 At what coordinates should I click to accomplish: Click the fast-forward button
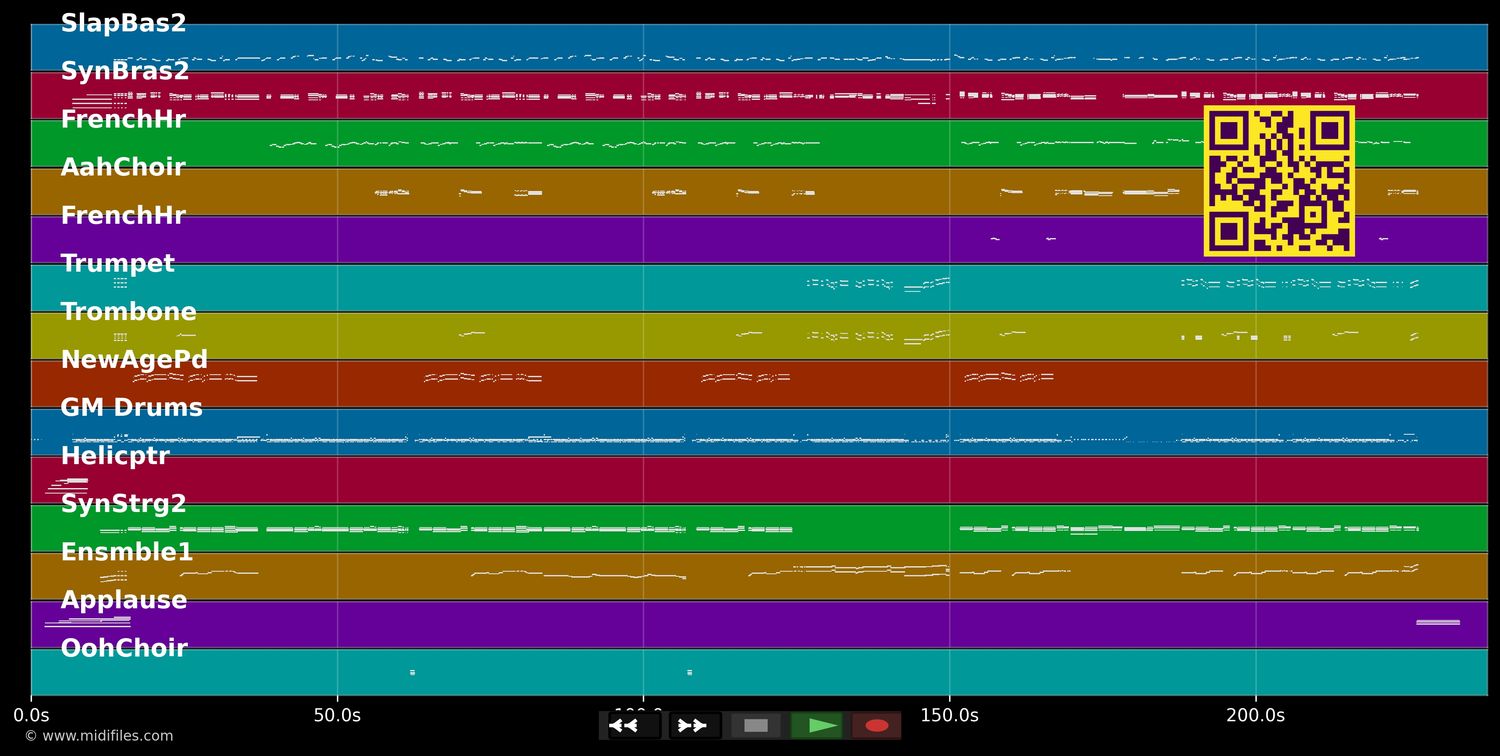(x=695, y=725)
